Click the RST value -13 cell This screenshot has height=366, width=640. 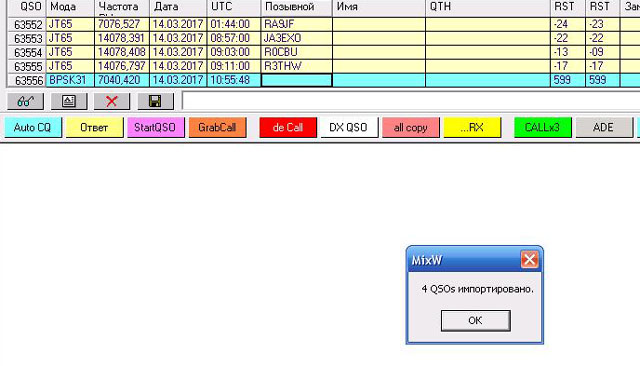(568, 52)
